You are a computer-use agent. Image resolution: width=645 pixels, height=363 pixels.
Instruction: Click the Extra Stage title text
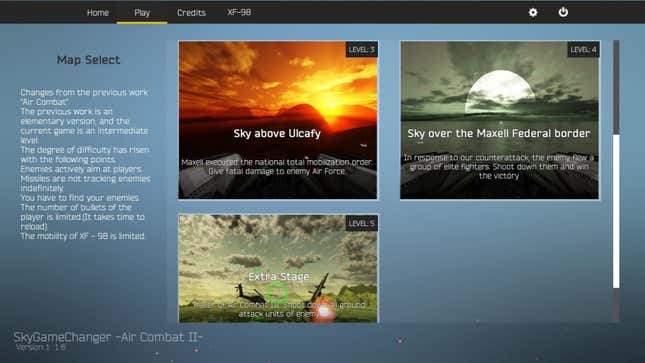click(278, 276)
